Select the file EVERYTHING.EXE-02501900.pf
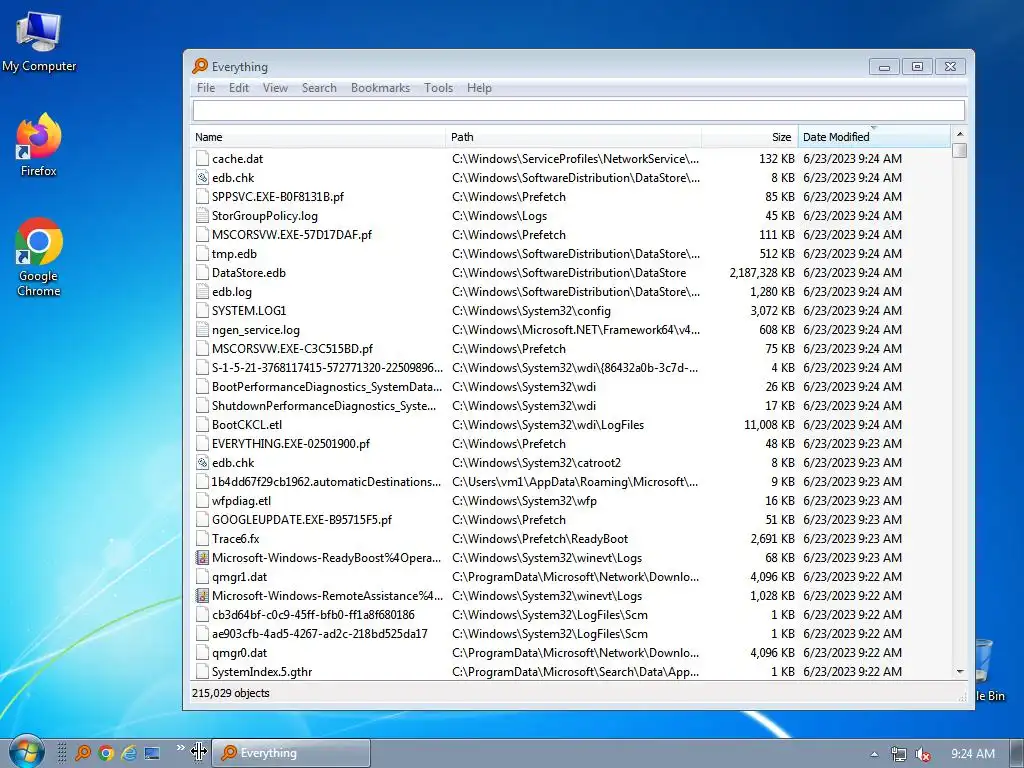 (x=291, y=443)
